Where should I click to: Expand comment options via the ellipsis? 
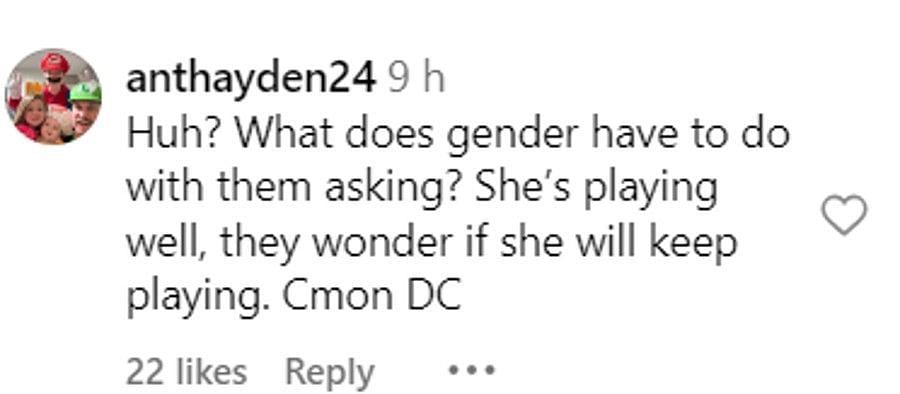click(x=471, y=369)
